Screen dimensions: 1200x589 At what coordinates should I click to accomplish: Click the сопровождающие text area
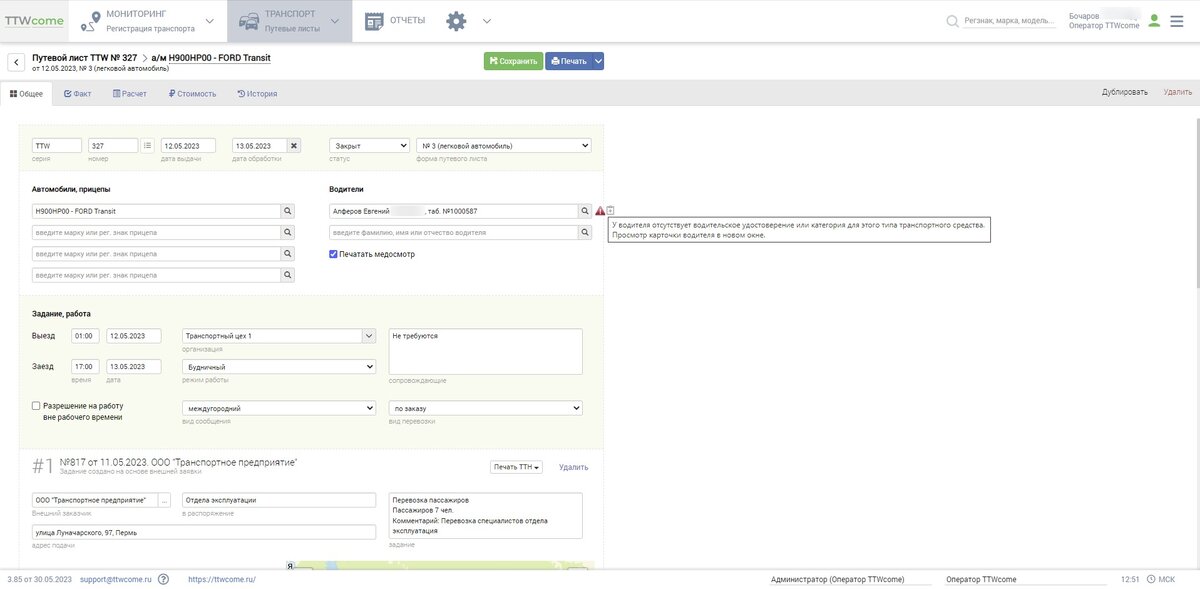[485, 352]
